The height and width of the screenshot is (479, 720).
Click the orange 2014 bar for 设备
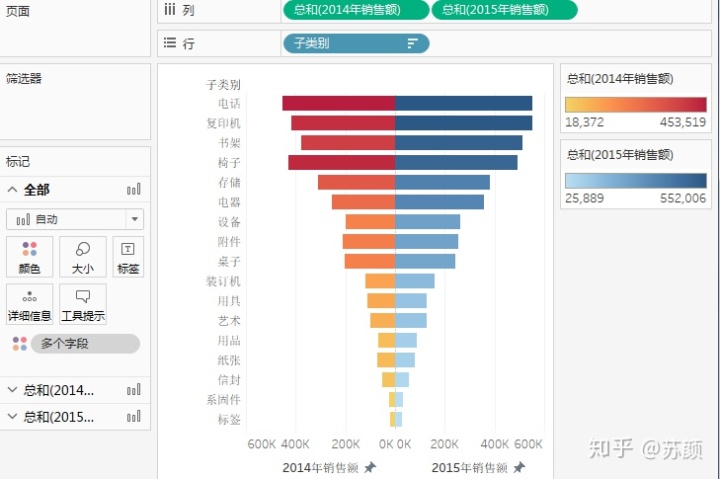[x=371, y=222]
